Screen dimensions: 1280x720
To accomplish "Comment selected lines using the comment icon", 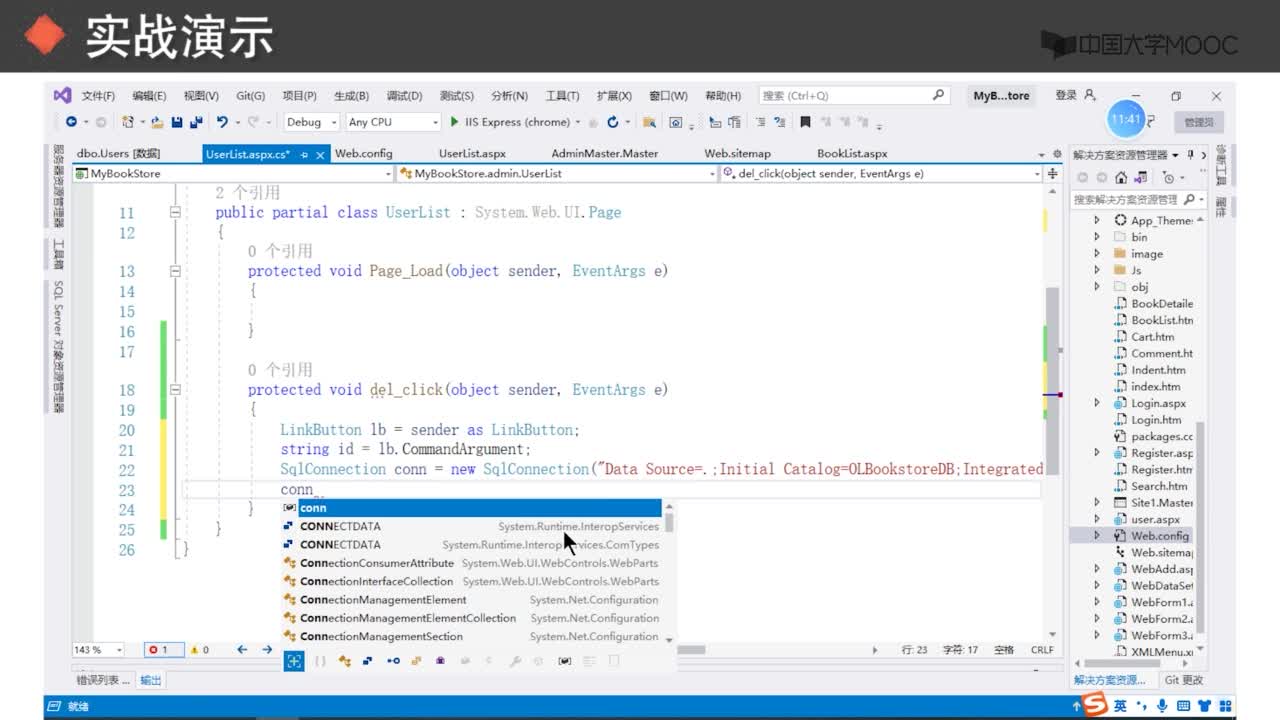I will [761, 122].
